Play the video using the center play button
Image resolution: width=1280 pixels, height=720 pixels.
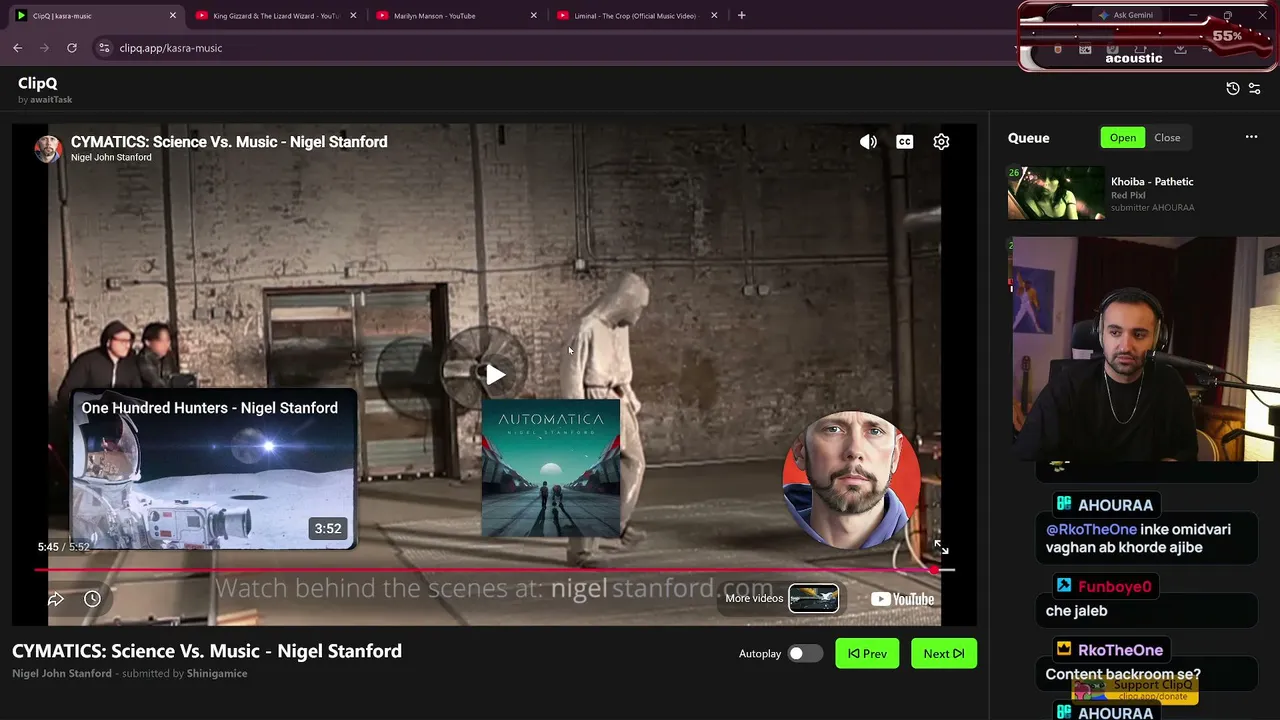point(495,375)
